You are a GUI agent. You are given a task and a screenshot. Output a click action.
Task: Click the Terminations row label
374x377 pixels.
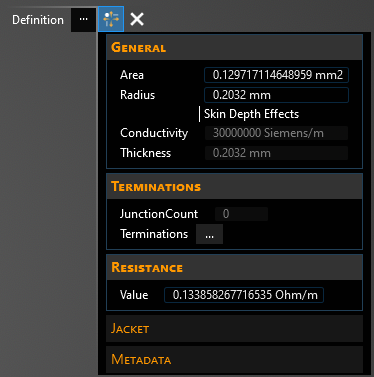pos(154,234)
